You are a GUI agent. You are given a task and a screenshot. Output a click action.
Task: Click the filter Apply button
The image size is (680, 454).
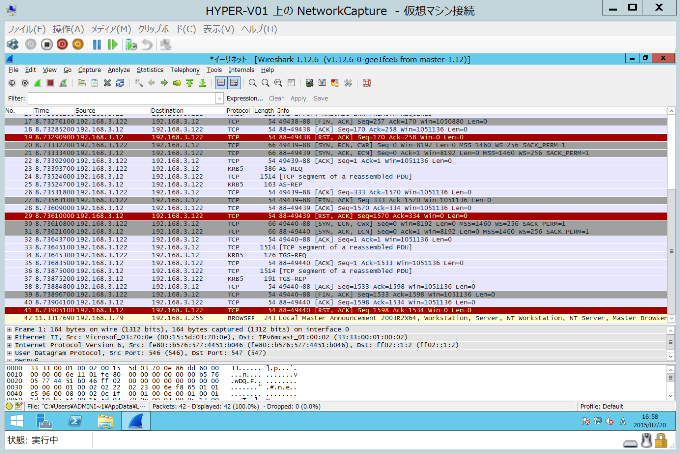tap(298, 98)
